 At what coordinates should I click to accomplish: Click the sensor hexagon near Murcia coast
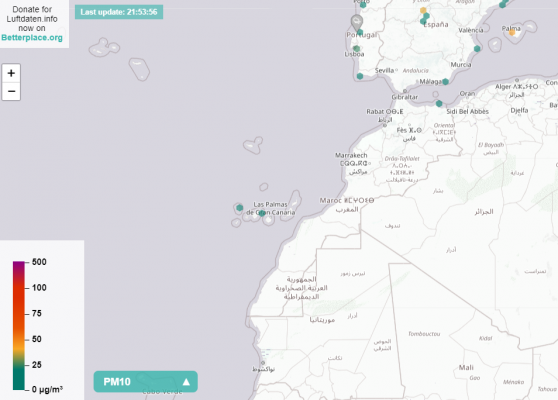coord(477,49)
